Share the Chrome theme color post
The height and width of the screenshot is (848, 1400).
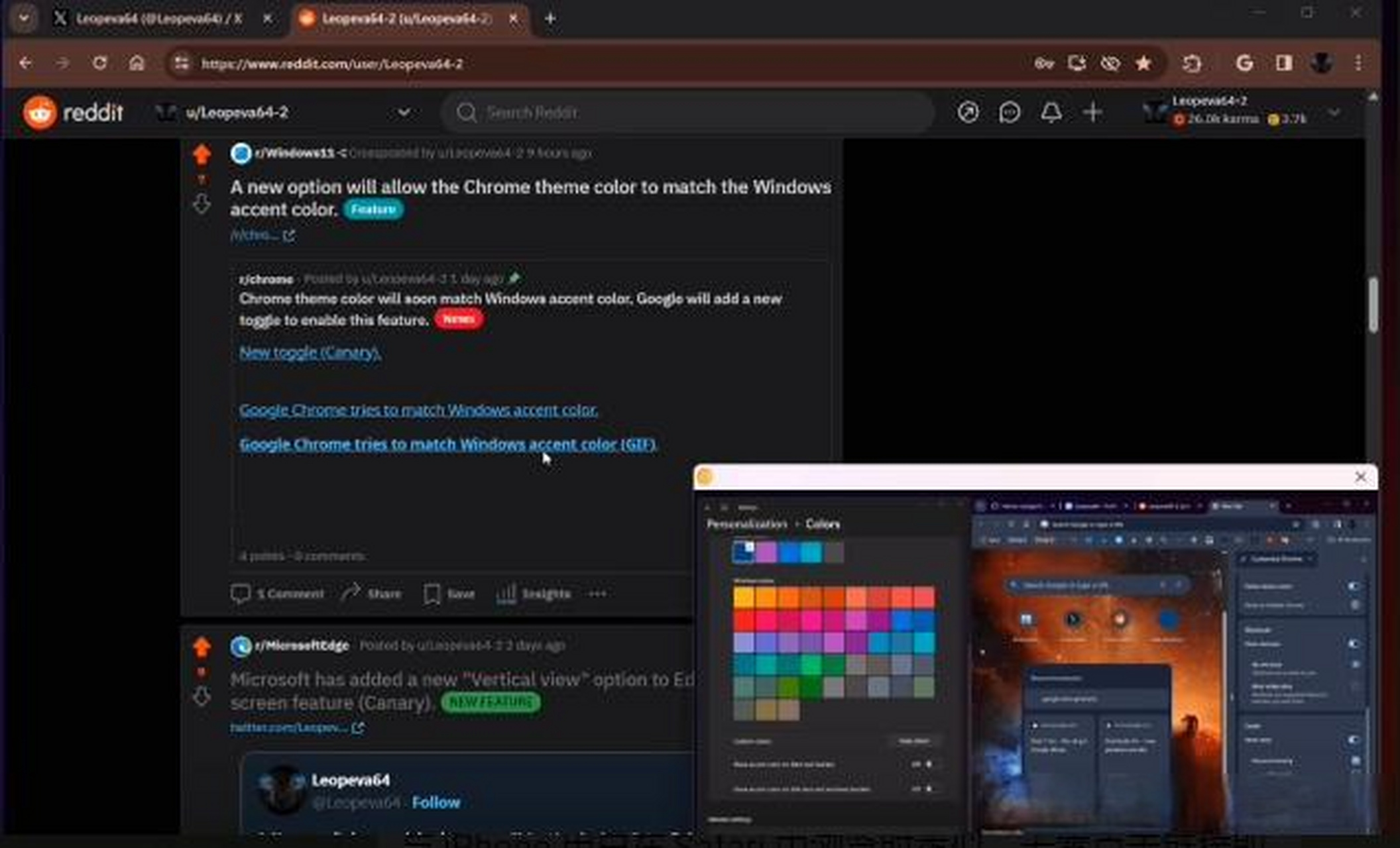[371, 594]
